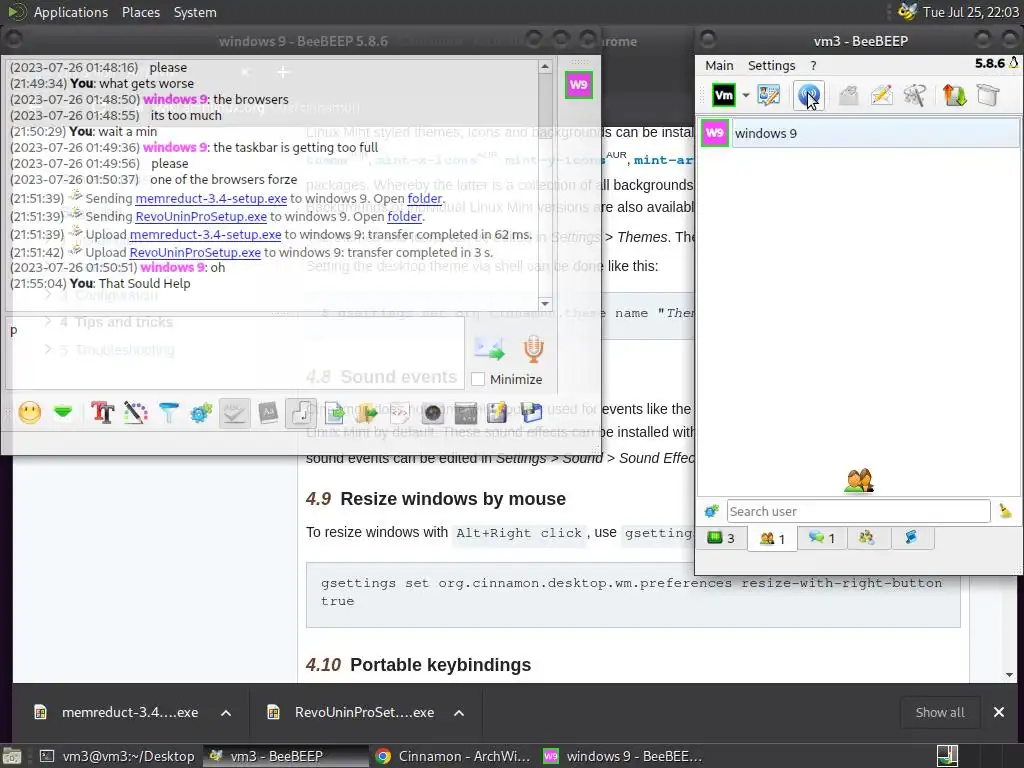Open file transfers up-down arrows icon

(954, 95)
